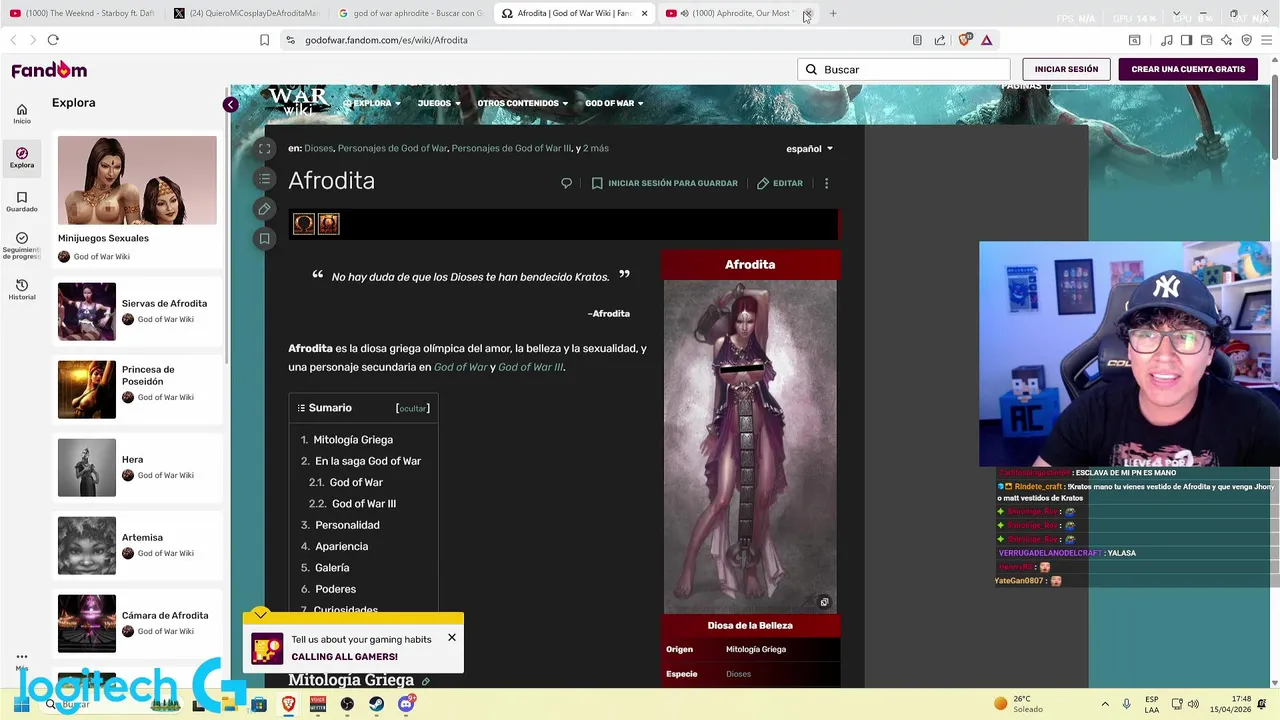This screenshot has width=1280, height=720.
Task: Open Steam from the taskbar
Action: (x=376, y=704)
